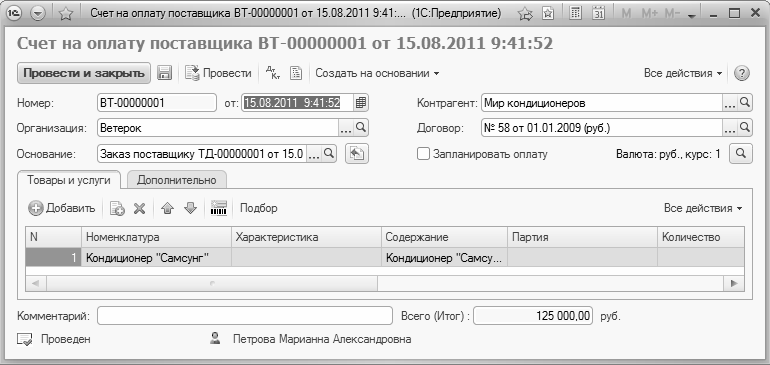
Task: Switch to the Дополнительно tab
Action: tap(177, 180)
